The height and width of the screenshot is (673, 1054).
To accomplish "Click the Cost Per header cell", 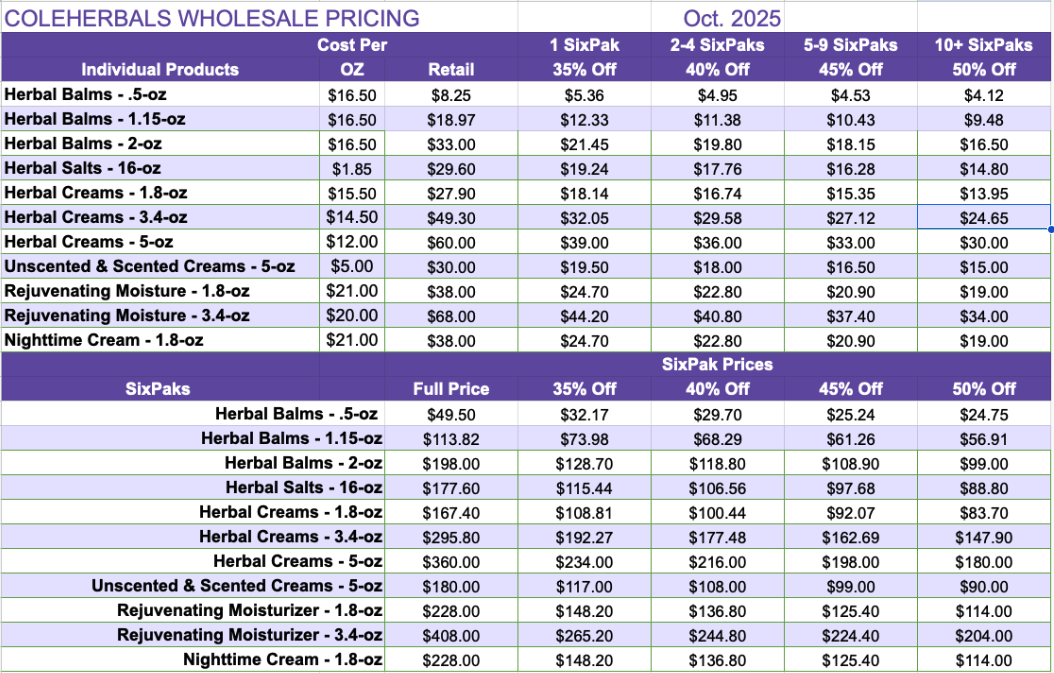I will point(352,45).
